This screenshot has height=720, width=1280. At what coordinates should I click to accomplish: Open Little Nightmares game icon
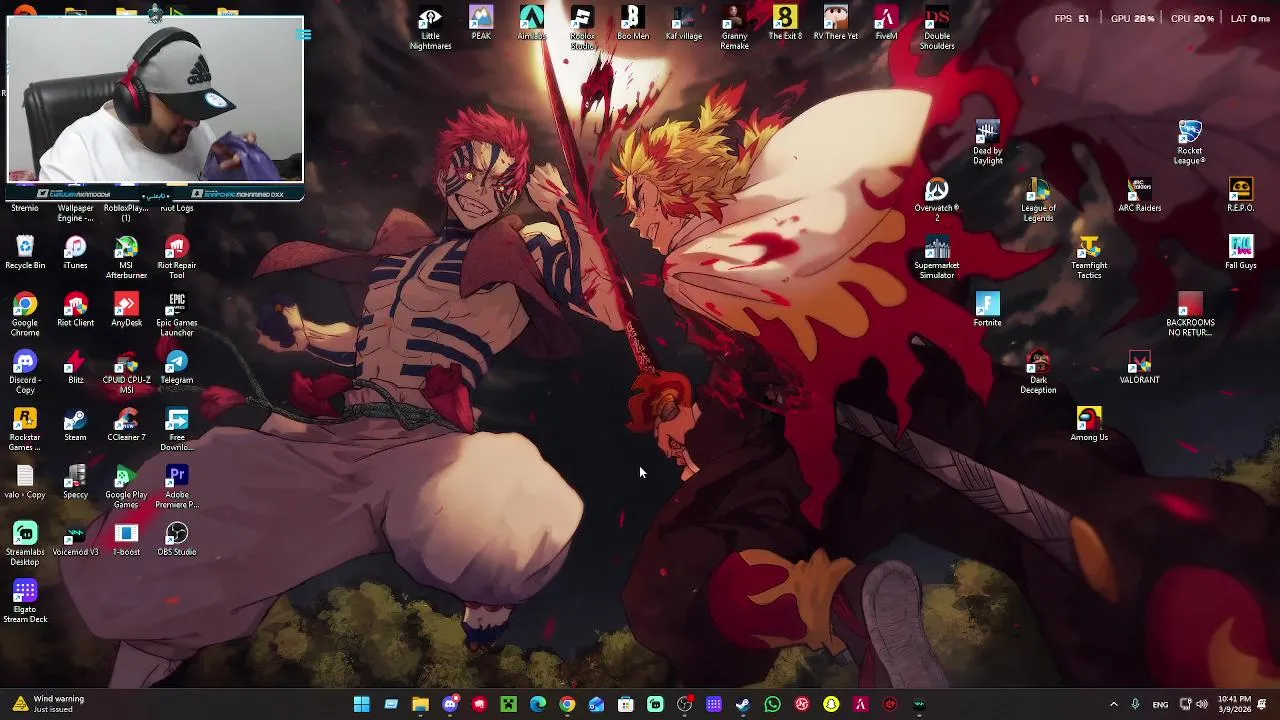point(430,27)
